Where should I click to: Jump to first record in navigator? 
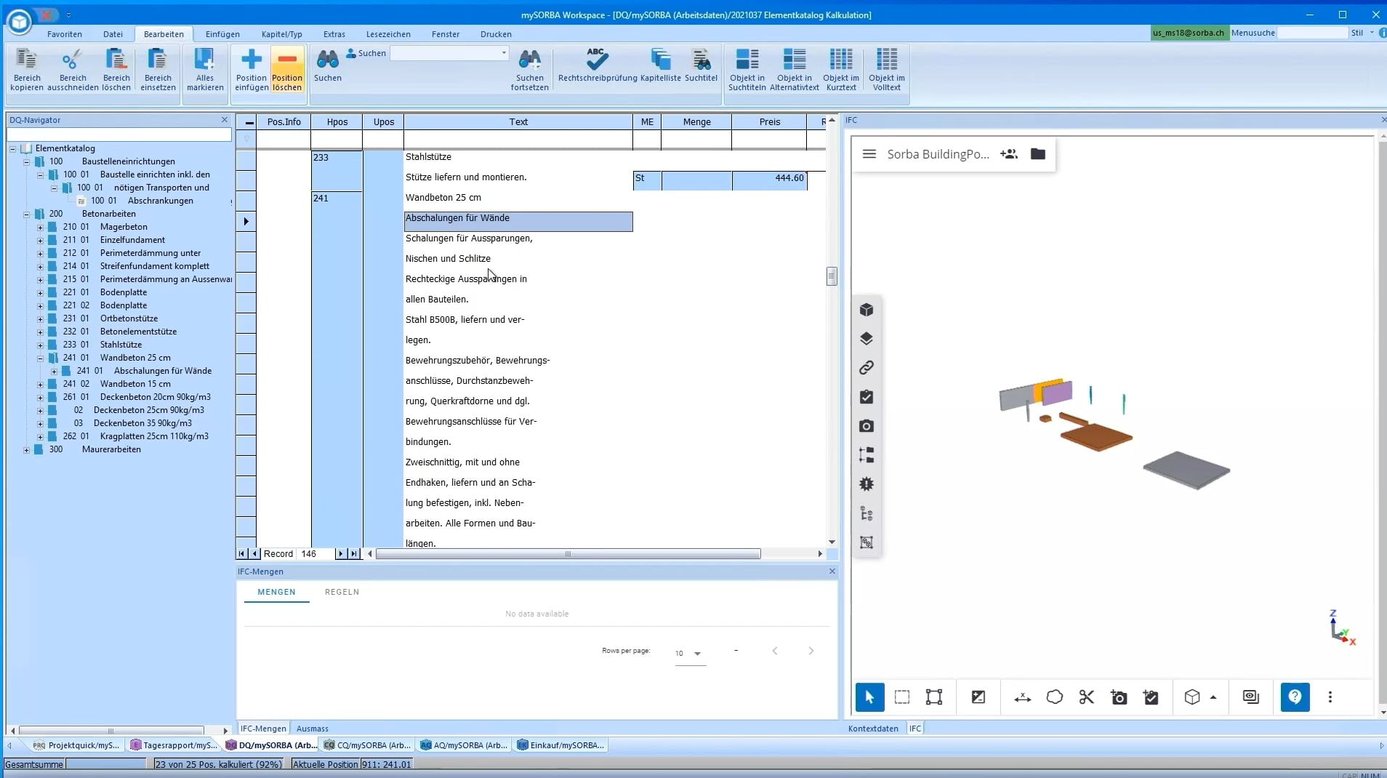click(x=243, y=553)
